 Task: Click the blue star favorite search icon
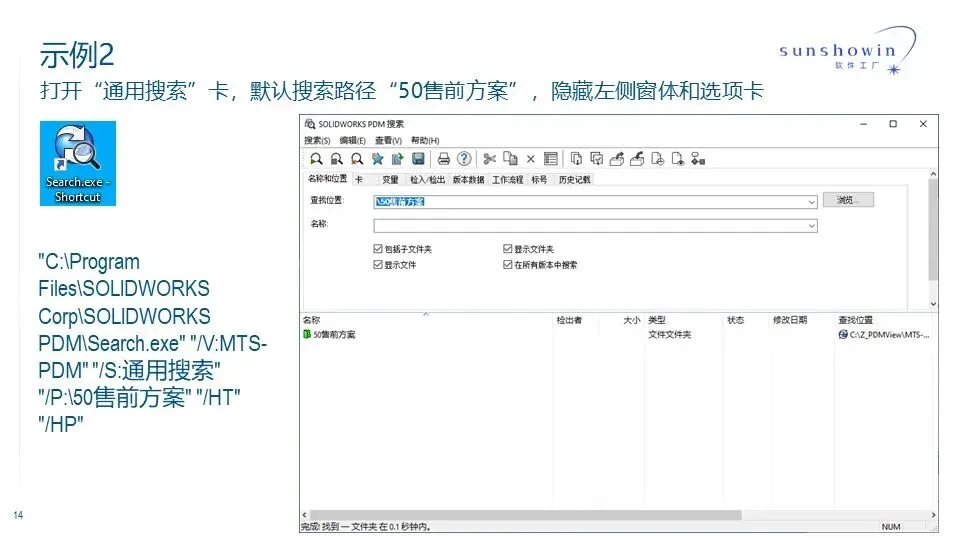377,159
